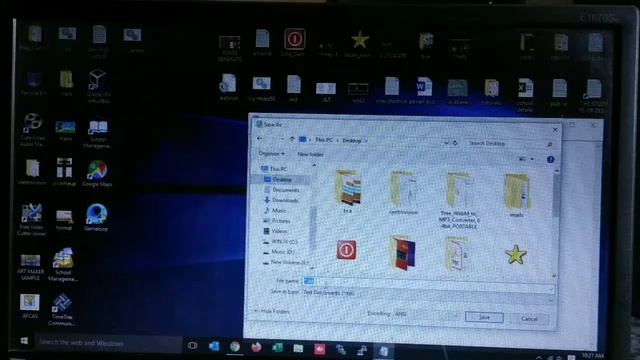Screen dimensions: 640x360
Task: Select the centrovision folder in file list
Action: [403, 193]
